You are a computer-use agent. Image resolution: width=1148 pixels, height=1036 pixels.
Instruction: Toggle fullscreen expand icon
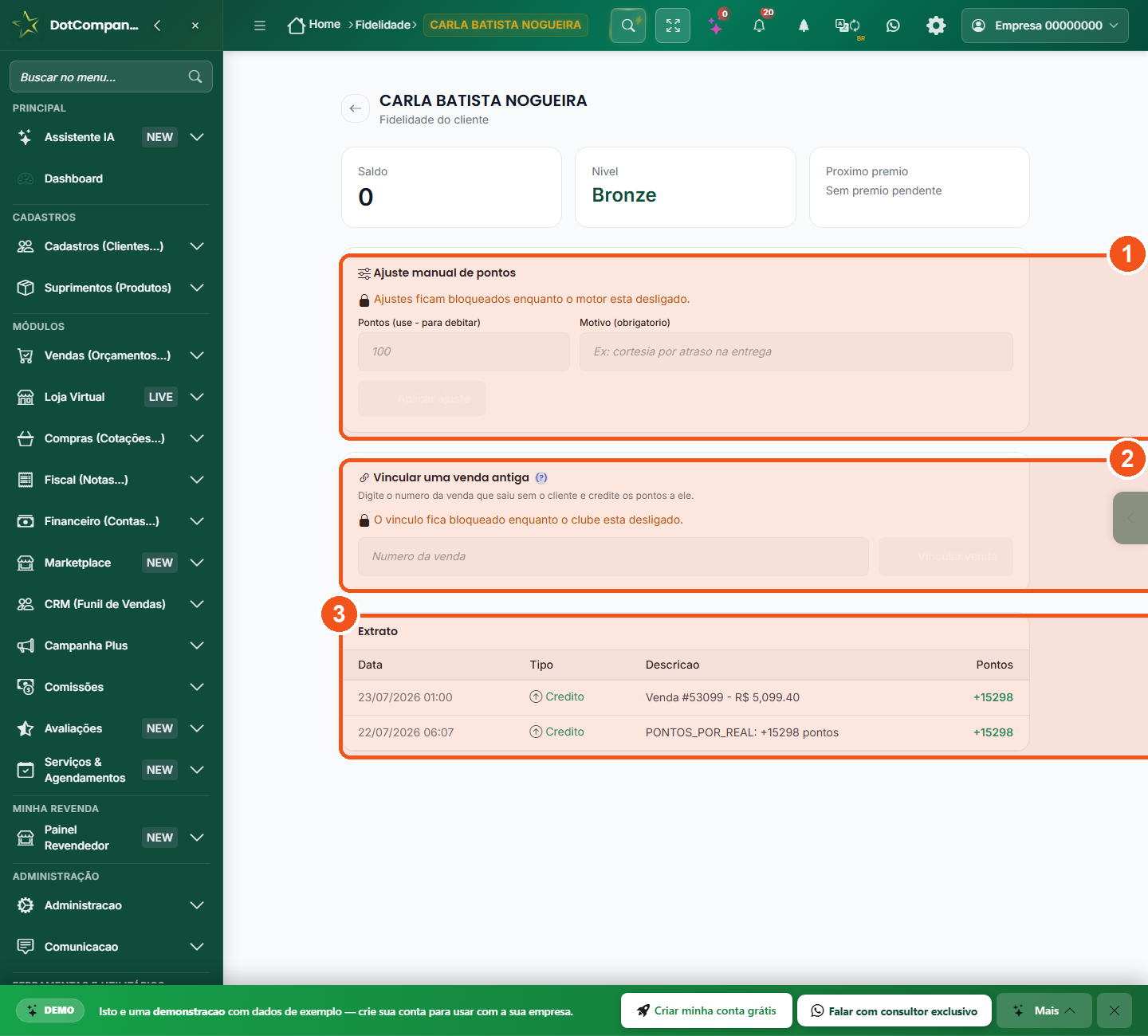pyautogui.click(x=673, y=26)
